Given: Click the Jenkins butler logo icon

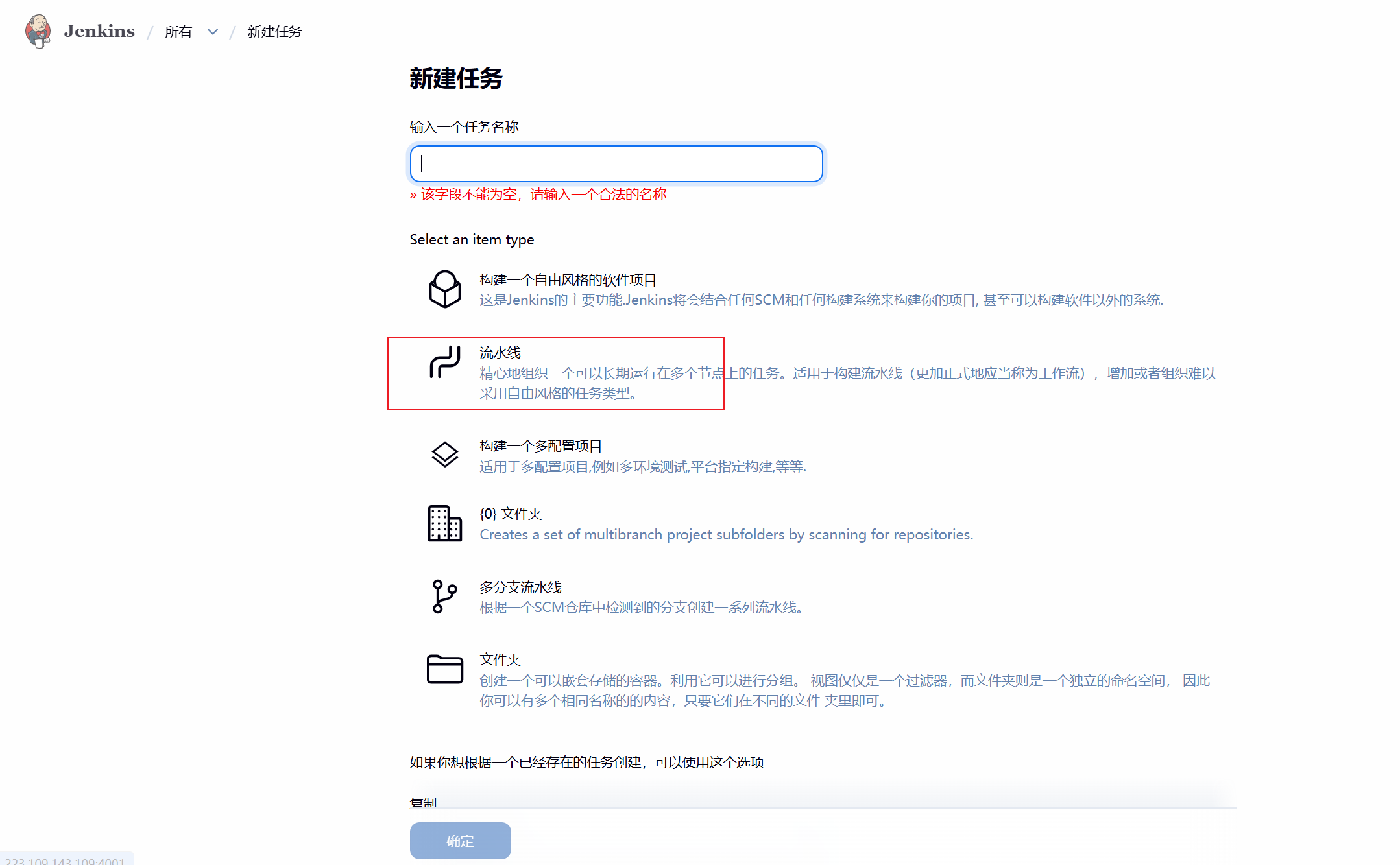Looking at the screenshot, I should point(38,30).
